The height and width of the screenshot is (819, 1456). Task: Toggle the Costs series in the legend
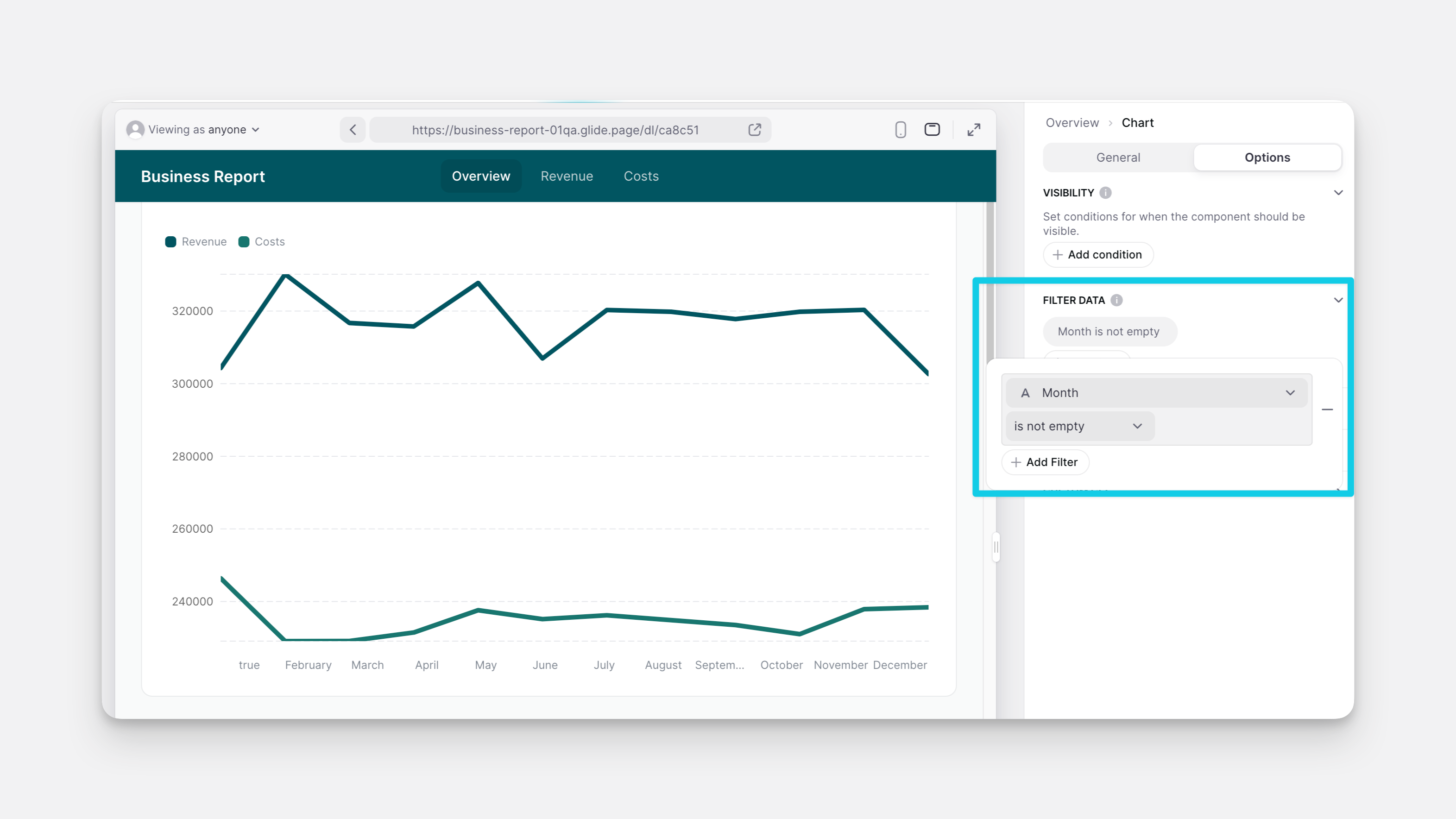coord(261,241)
